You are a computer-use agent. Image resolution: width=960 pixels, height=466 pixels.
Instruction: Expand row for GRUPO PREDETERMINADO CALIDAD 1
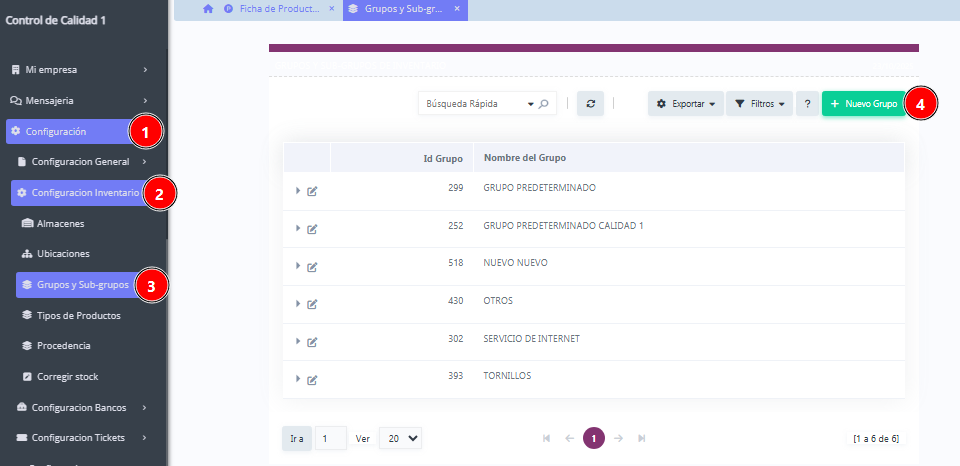[297, 228]
